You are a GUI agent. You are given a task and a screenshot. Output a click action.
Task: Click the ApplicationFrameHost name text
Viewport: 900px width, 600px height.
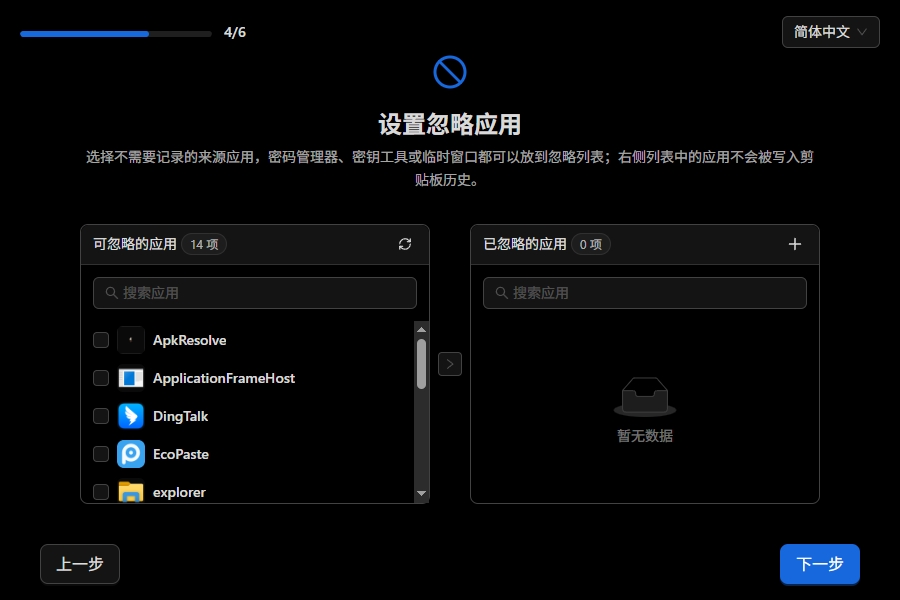224,378
